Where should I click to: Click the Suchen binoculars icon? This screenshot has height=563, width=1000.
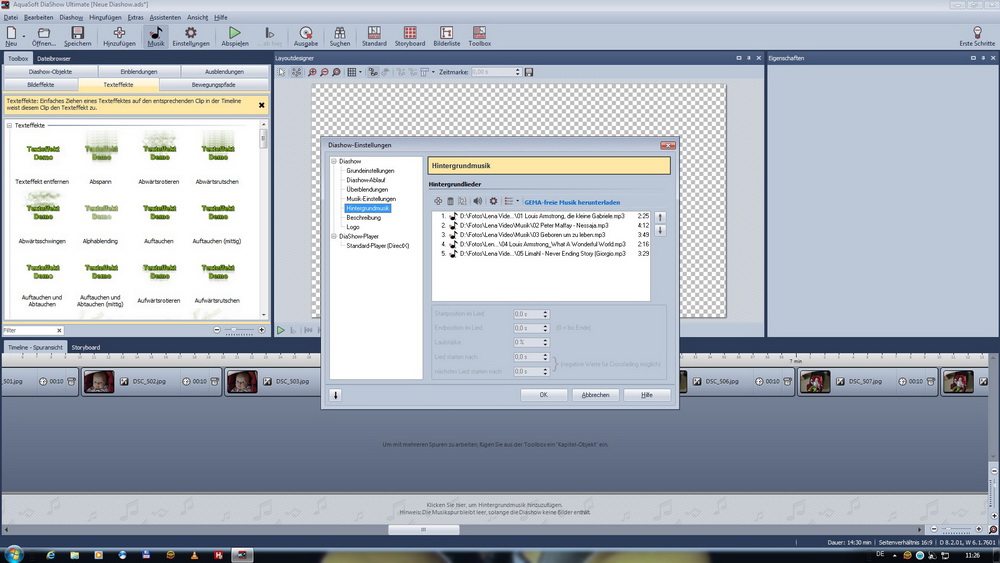pyautogui.click(x=339, y=34)
